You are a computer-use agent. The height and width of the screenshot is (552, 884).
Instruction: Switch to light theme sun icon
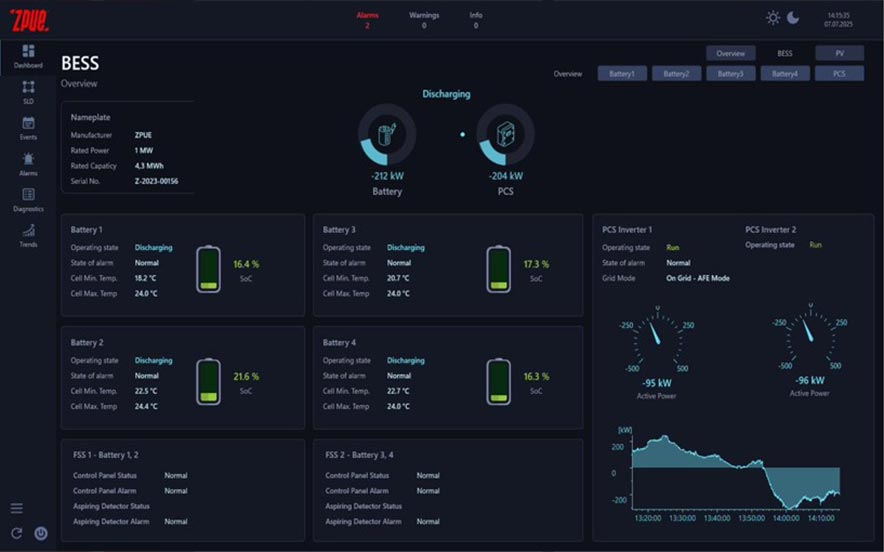click(773, 18)
